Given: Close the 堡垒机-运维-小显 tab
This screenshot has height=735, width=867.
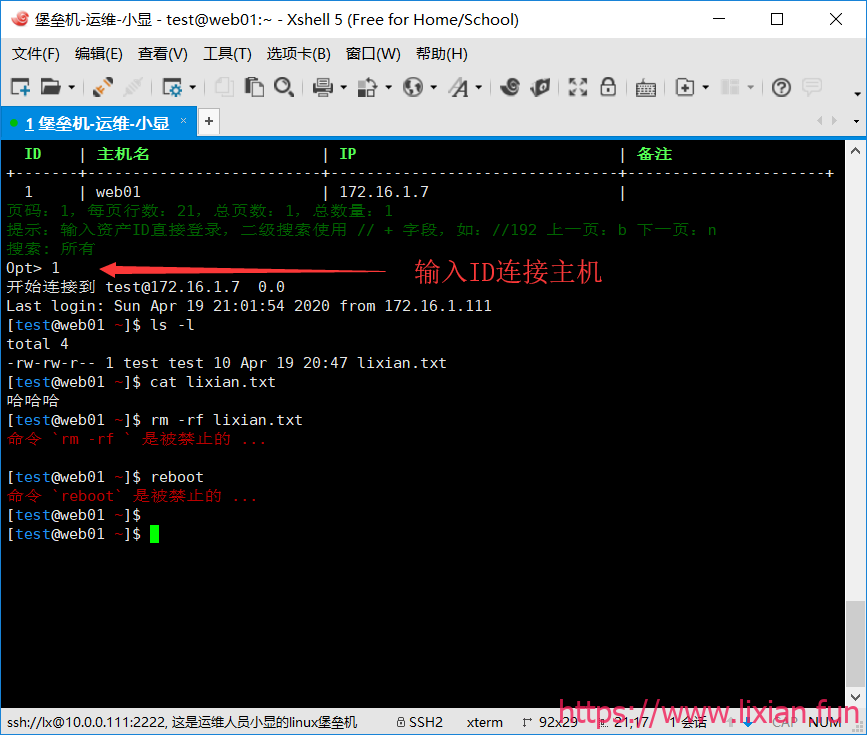Looking at the screenshot, I should click(184, 121).
